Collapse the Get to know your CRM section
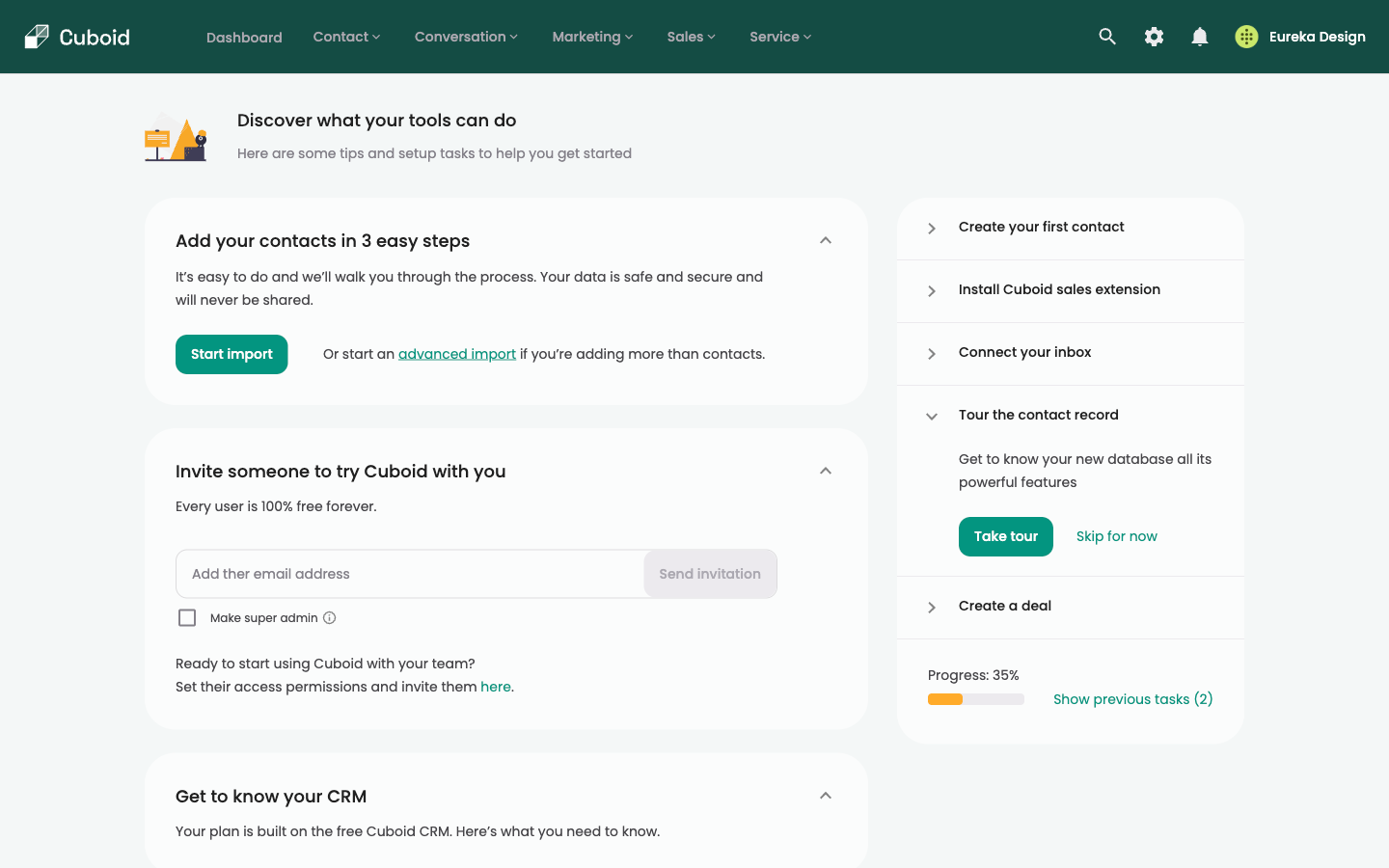The height and width of the screenshot is (868, 1389). pyautogui.click(x=826, y=796)
